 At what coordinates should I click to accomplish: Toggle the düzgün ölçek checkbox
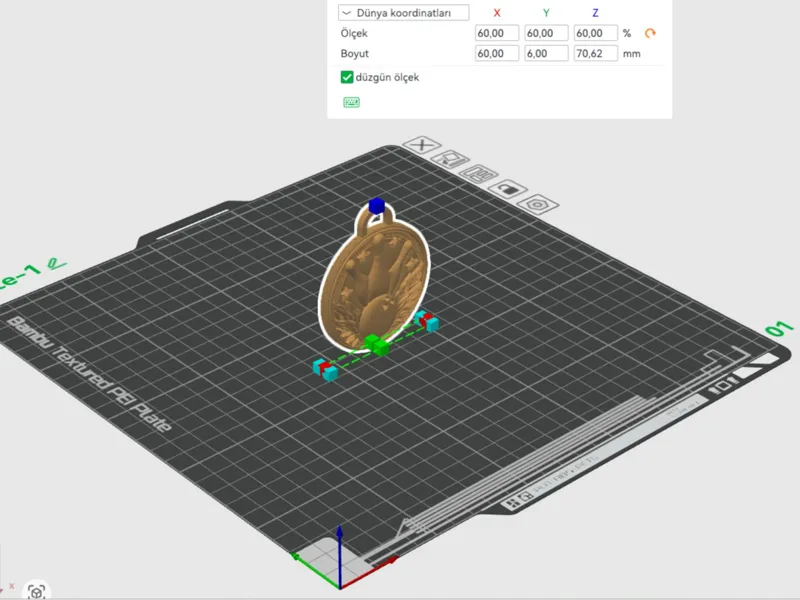(347, 77)
